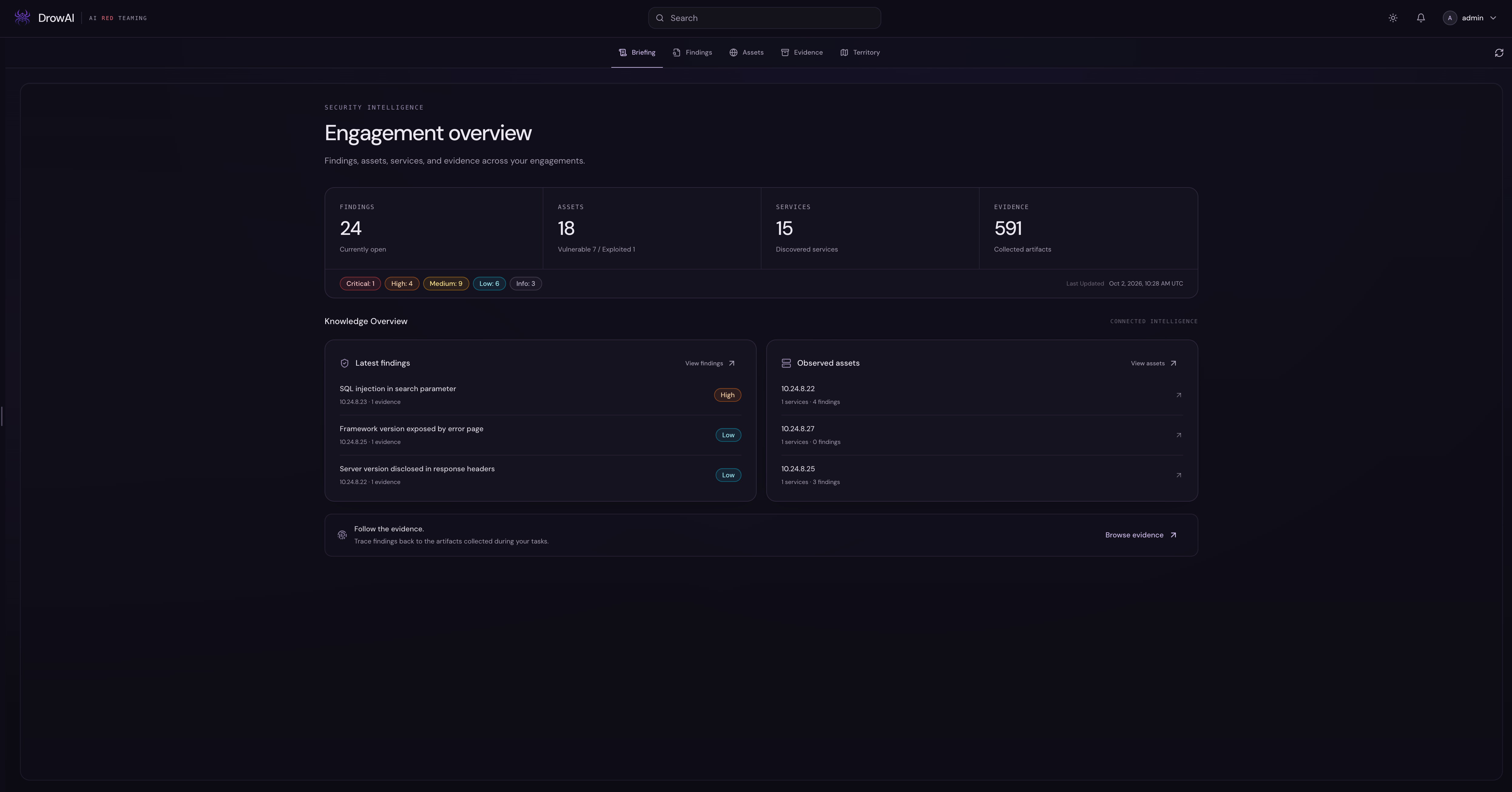This screenshot has width=1512, height=792.
Task: Open the Findings tab
Action: click(692, 53)
